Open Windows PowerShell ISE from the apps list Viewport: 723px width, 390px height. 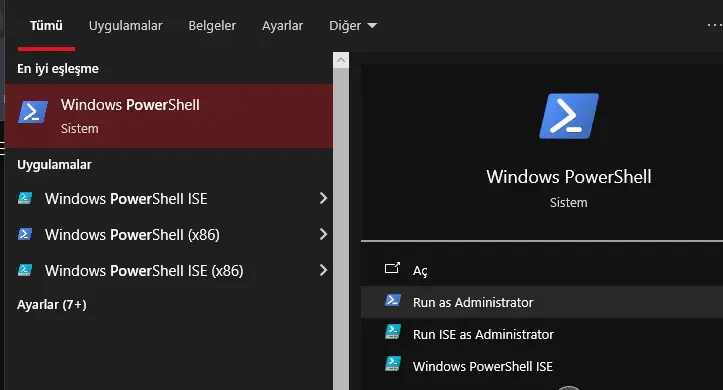tap(126, 199)
